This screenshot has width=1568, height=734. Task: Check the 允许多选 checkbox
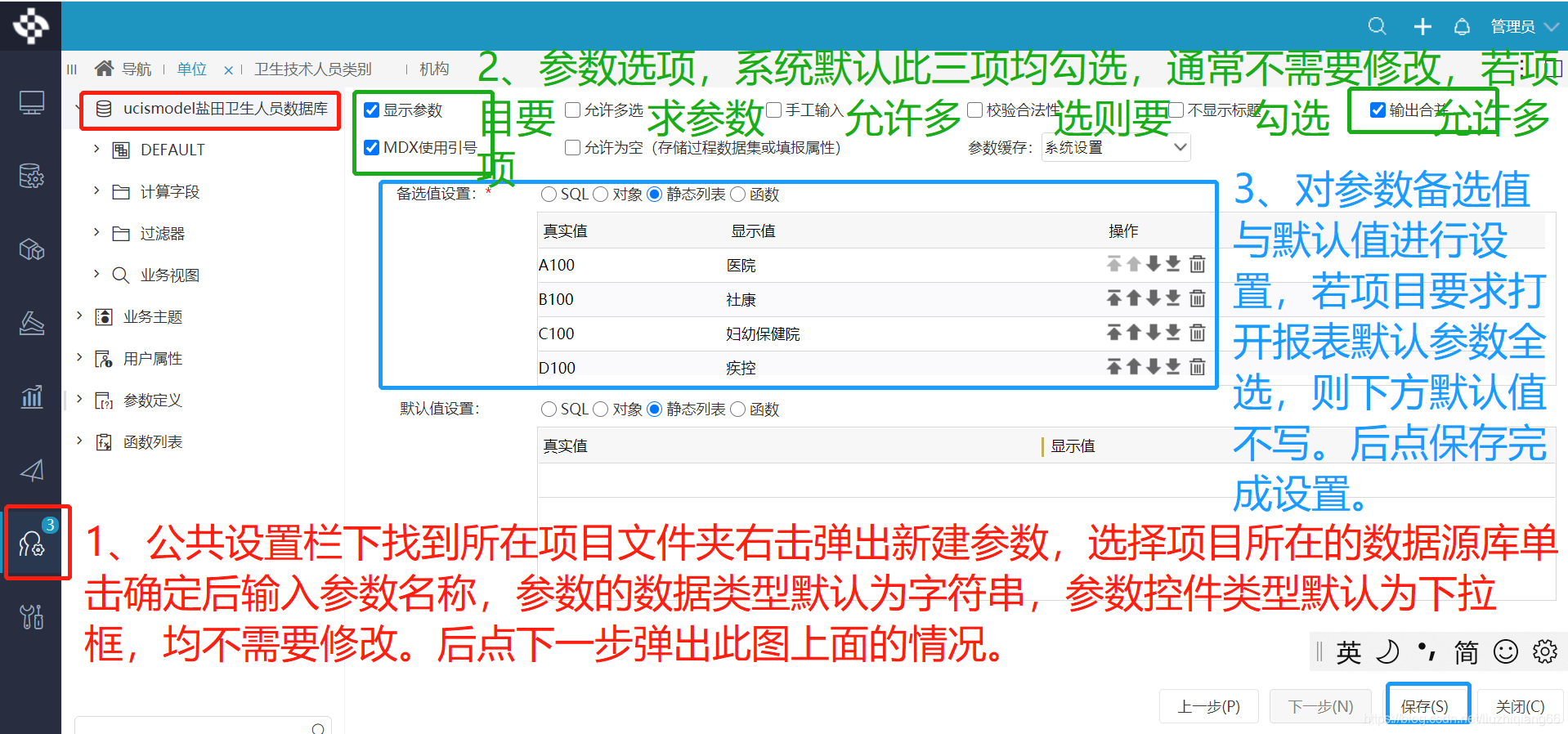[573, 110]
